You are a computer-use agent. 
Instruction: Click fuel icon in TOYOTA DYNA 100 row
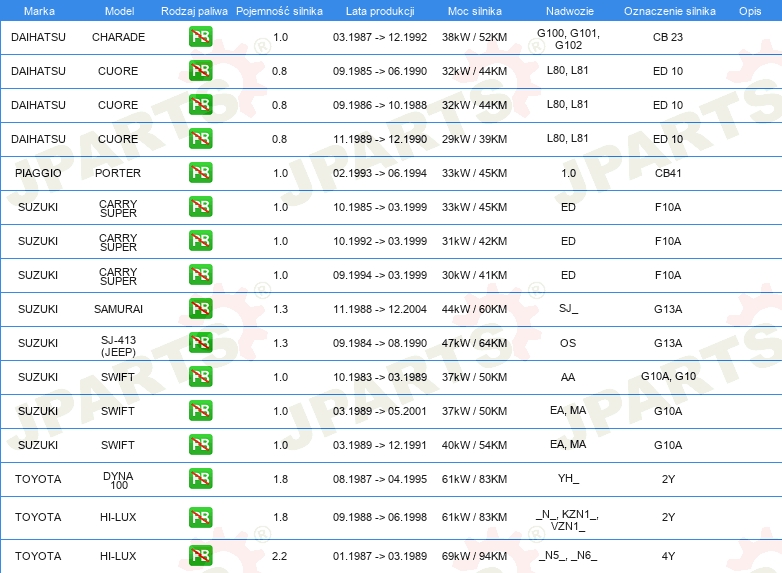(200, 478)
